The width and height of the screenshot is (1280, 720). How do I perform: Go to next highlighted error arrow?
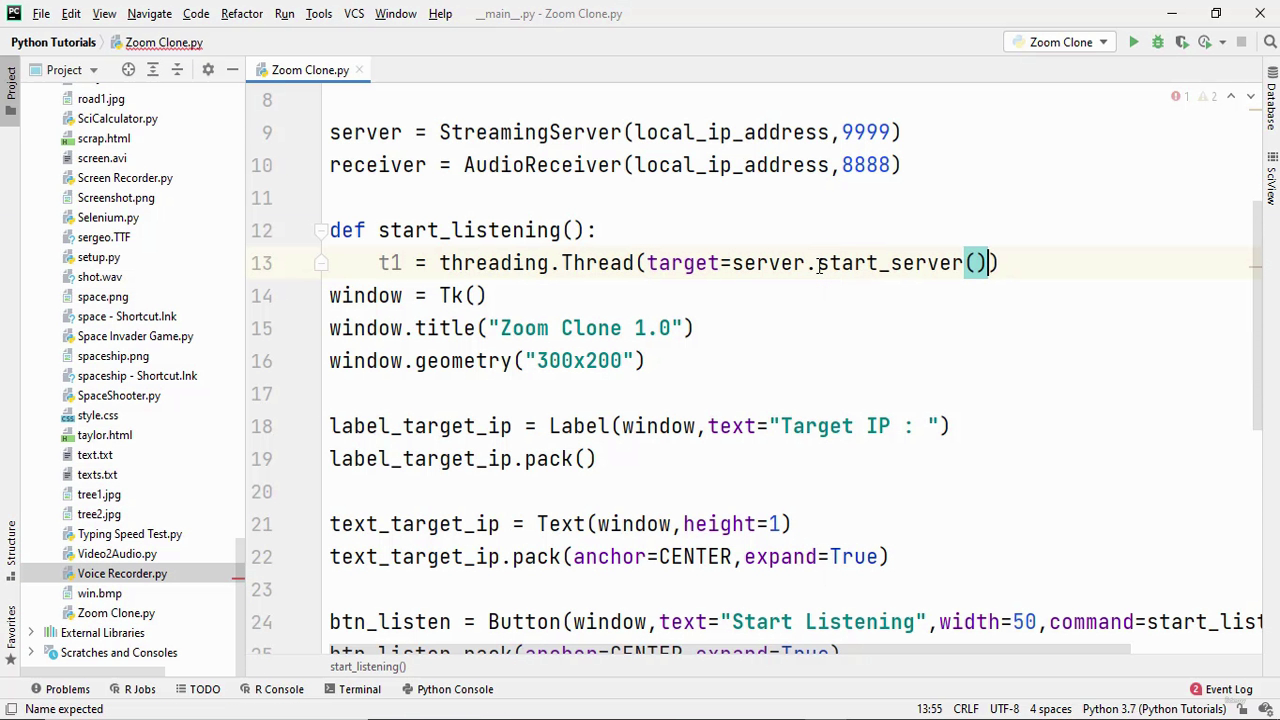point(1250,96)
